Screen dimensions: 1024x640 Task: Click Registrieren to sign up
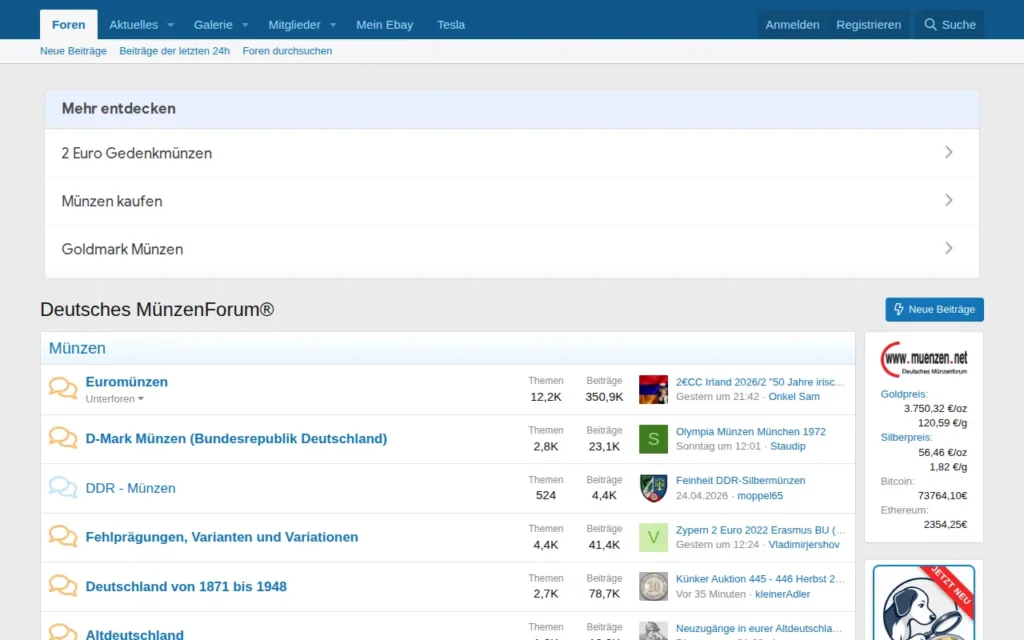click(869, 25)
